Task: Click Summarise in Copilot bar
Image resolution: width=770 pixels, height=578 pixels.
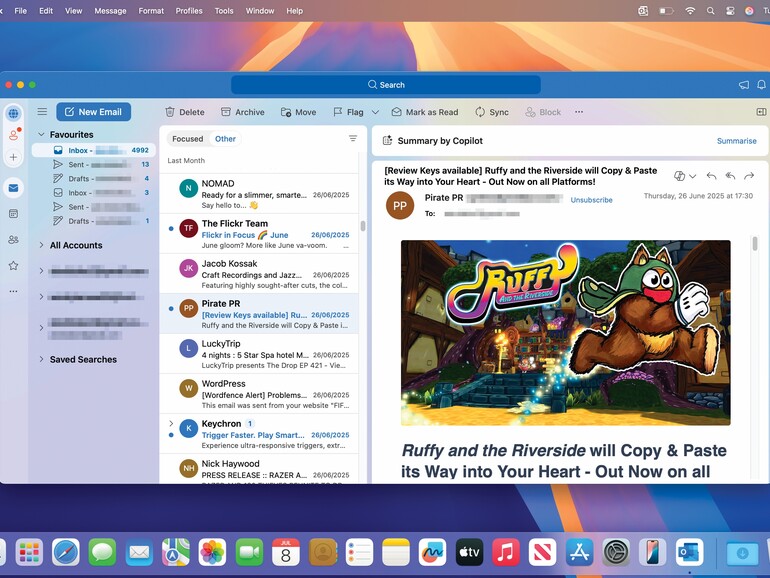Action: click(737, 141)
